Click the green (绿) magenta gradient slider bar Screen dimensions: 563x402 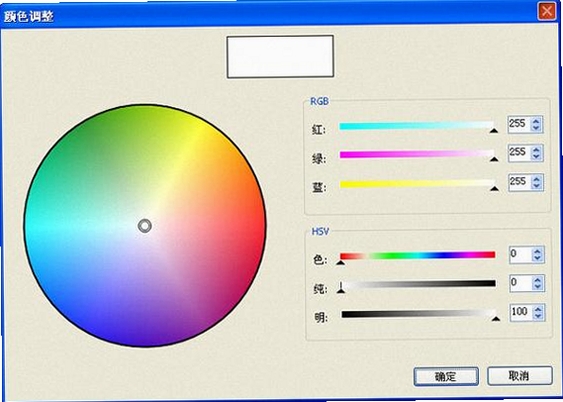[417, 154]
